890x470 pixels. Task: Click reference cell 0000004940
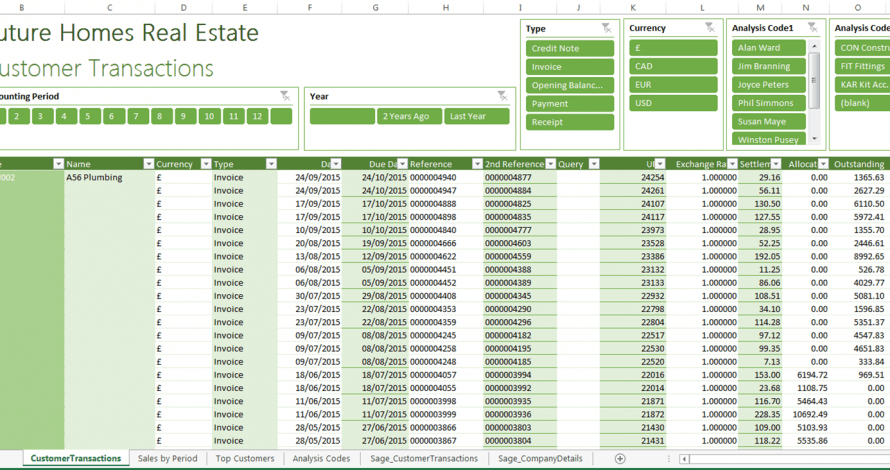pyautogui.click(x=446, y=177)
